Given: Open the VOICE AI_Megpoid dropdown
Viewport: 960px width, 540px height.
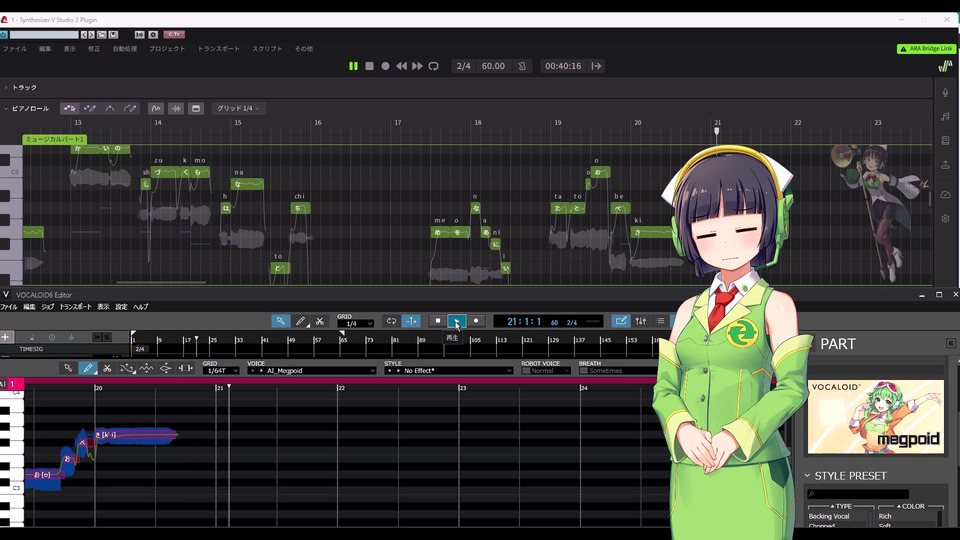Looking at the screenshot, I should 312,370.
